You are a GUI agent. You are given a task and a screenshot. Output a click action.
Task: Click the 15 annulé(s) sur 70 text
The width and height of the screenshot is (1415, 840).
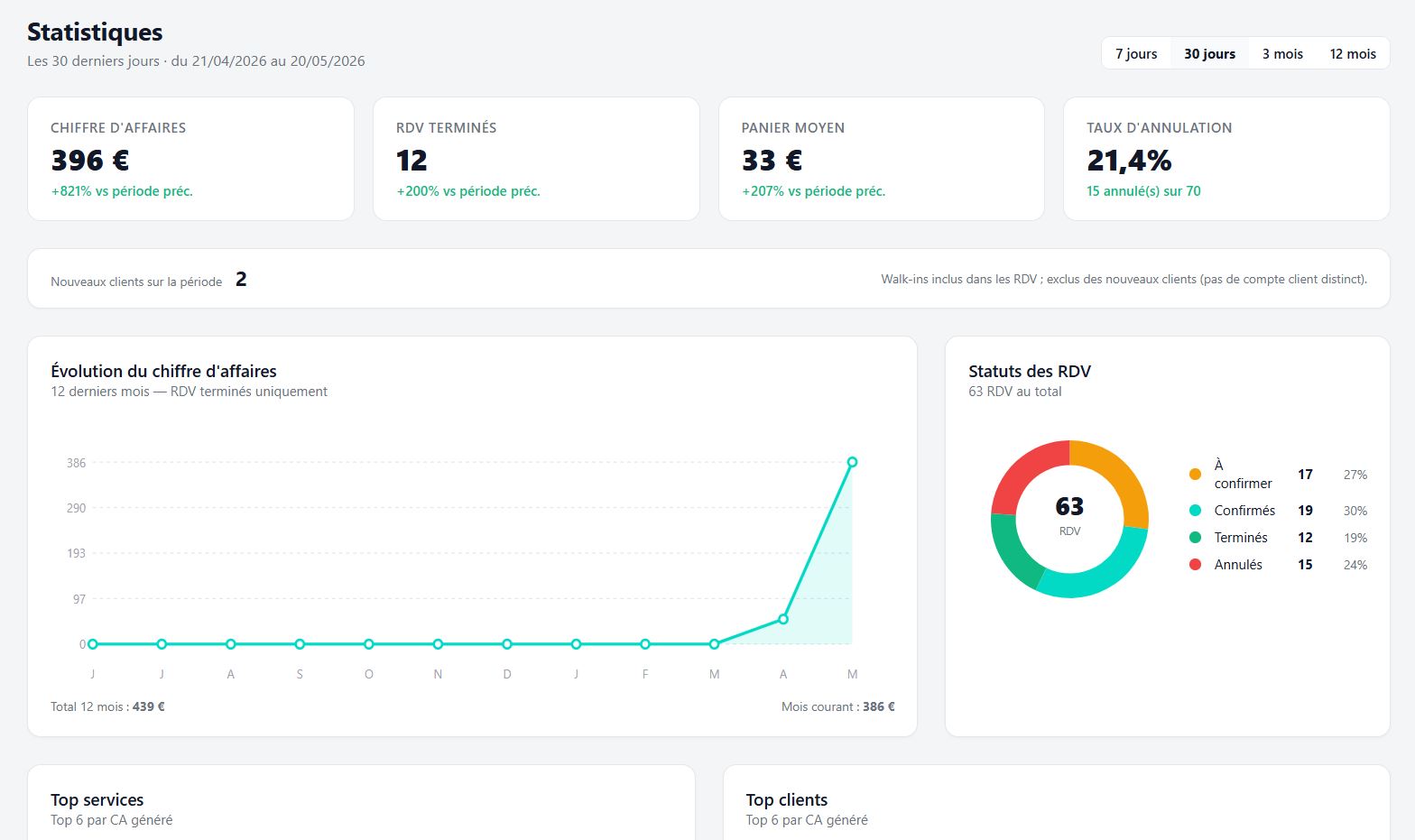click(x=1143, y=191)
